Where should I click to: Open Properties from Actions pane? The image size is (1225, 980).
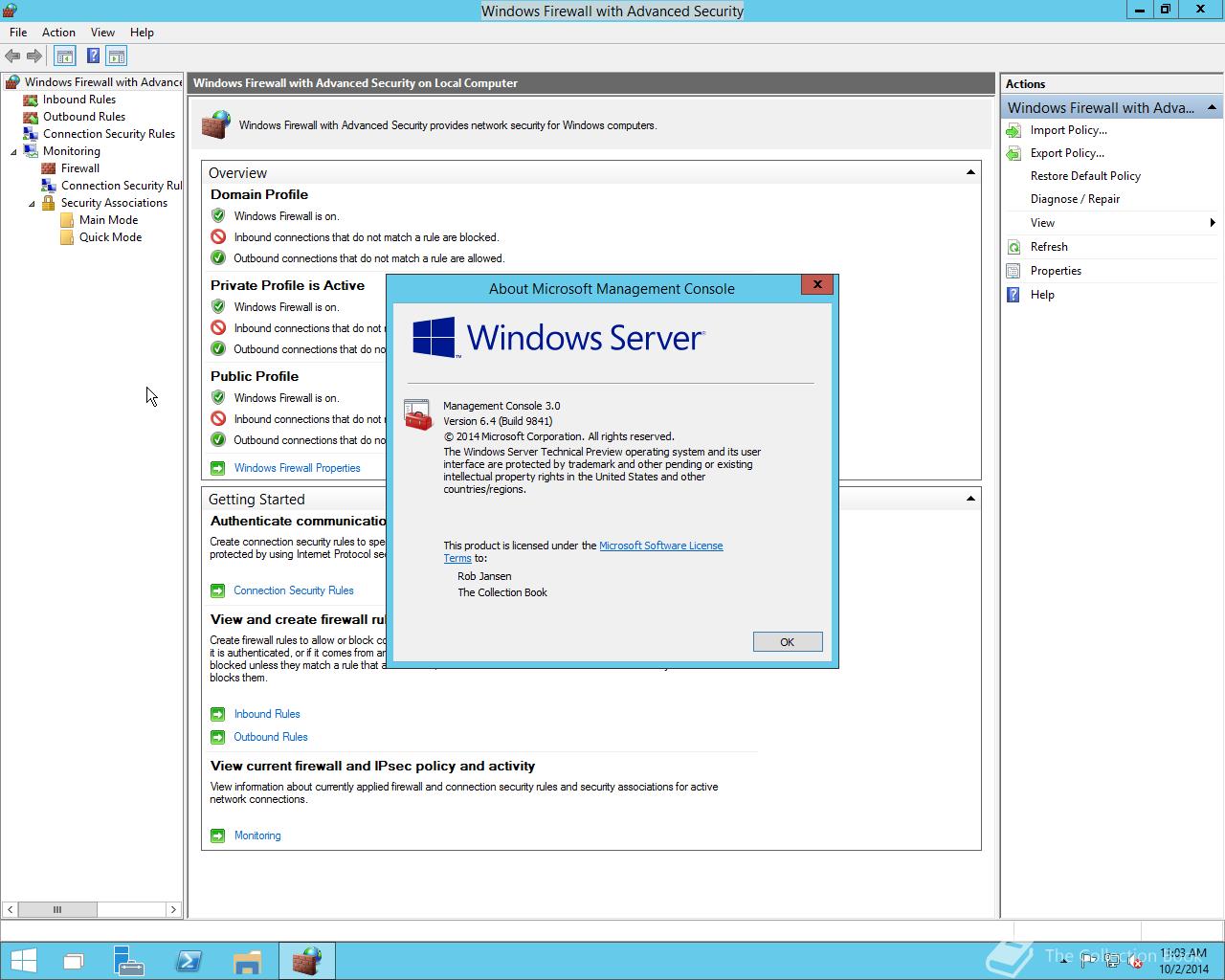(1056, 271)
